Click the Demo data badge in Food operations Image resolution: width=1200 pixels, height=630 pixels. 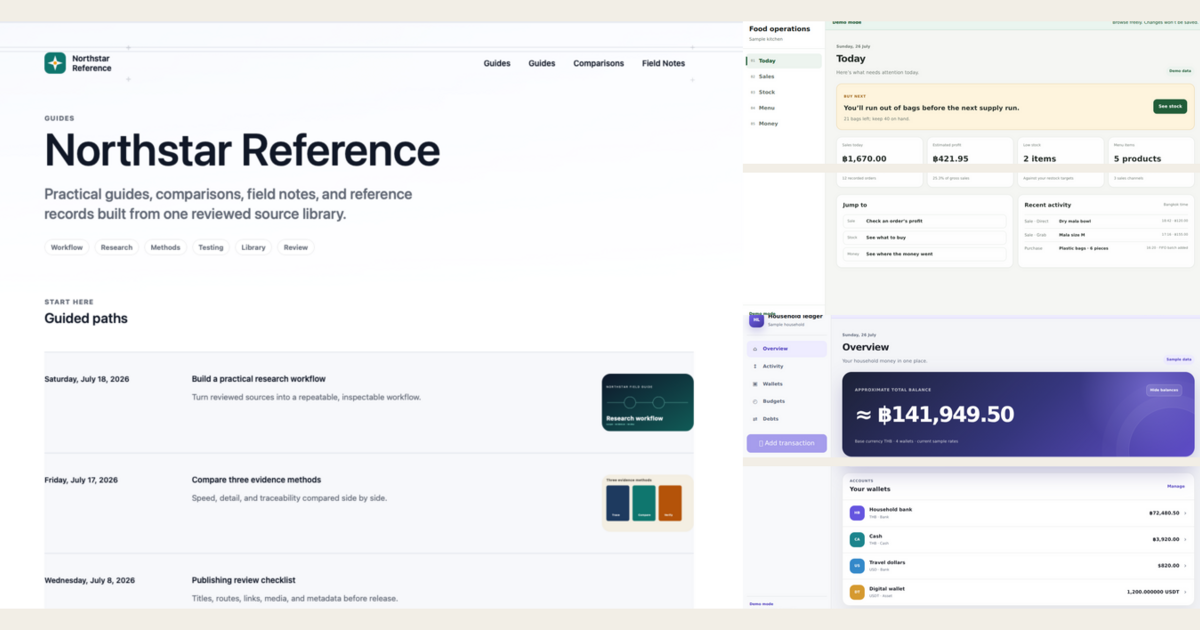tap(1180, 71)
